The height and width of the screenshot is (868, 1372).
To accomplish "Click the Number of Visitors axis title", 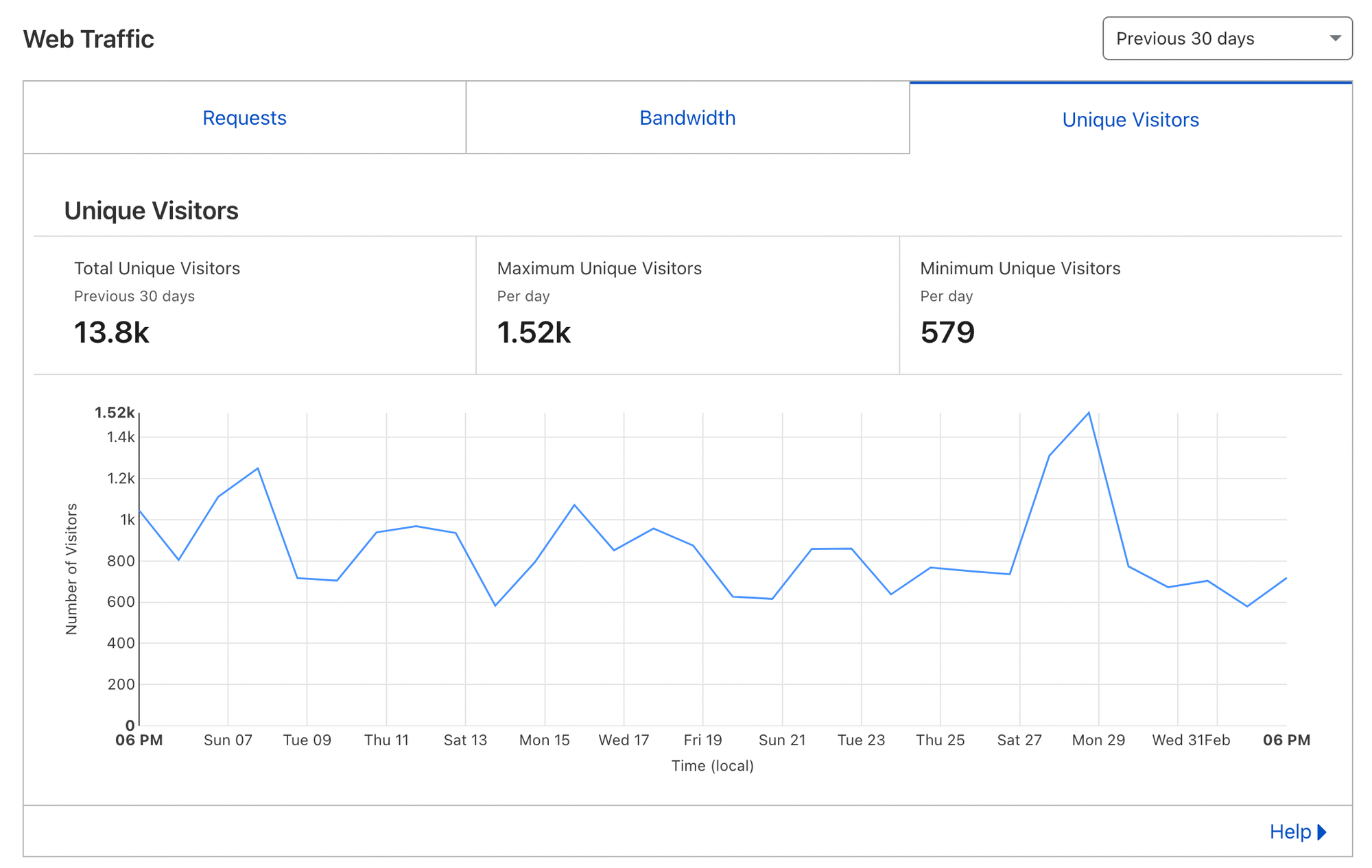I will click(x=71, y=569).
